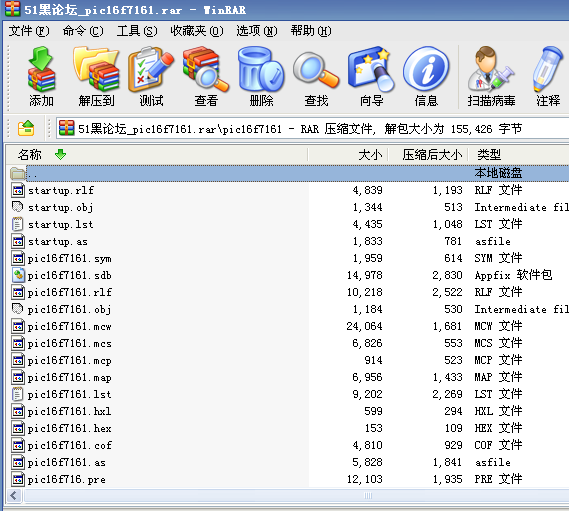Click the green sort arrow in Name header
This screenshot has width=569, height=511.
coord(61,154)
